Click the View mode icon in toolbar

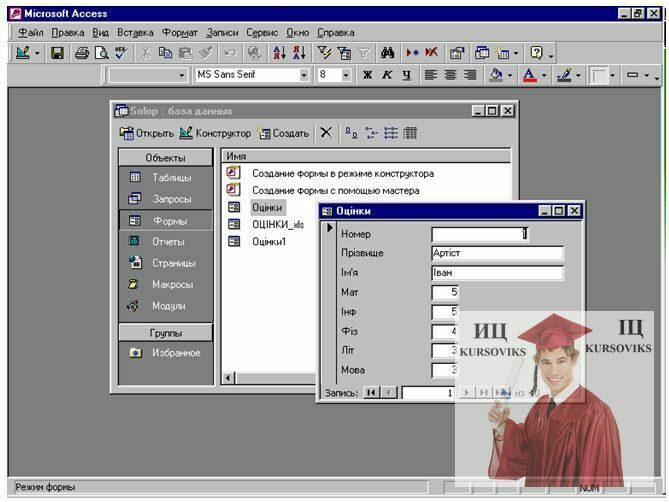(x=22, y=53)
